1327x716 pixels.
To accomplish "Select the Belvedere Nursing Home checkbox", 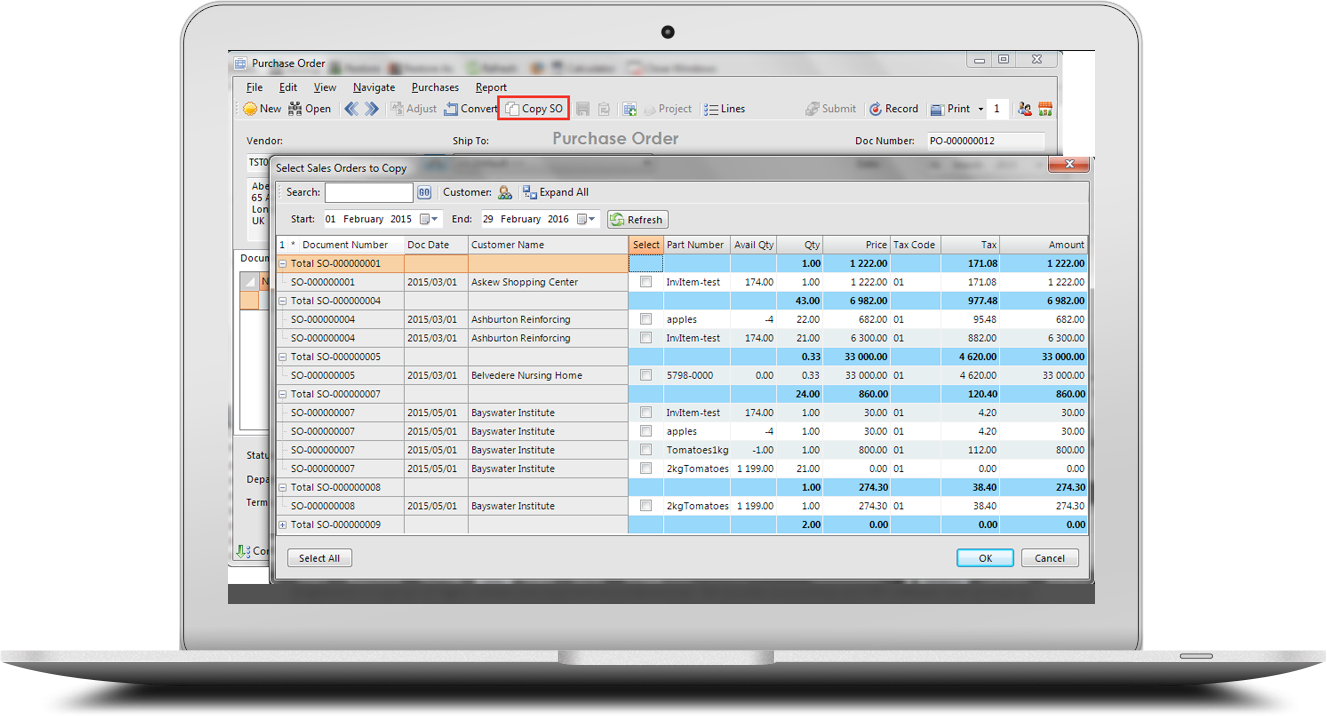I will [x=646, y=375].
